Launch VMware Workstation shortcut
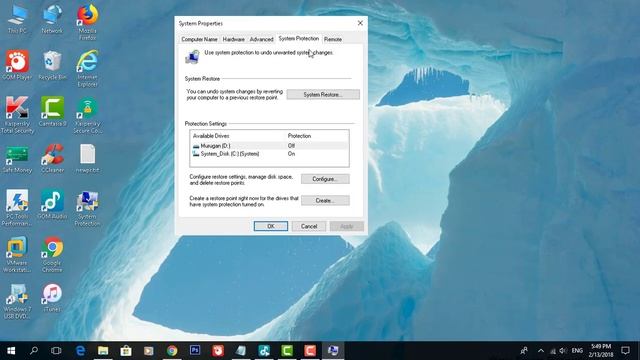The height and width of the screenshot is (360, 640). [17, 254]
